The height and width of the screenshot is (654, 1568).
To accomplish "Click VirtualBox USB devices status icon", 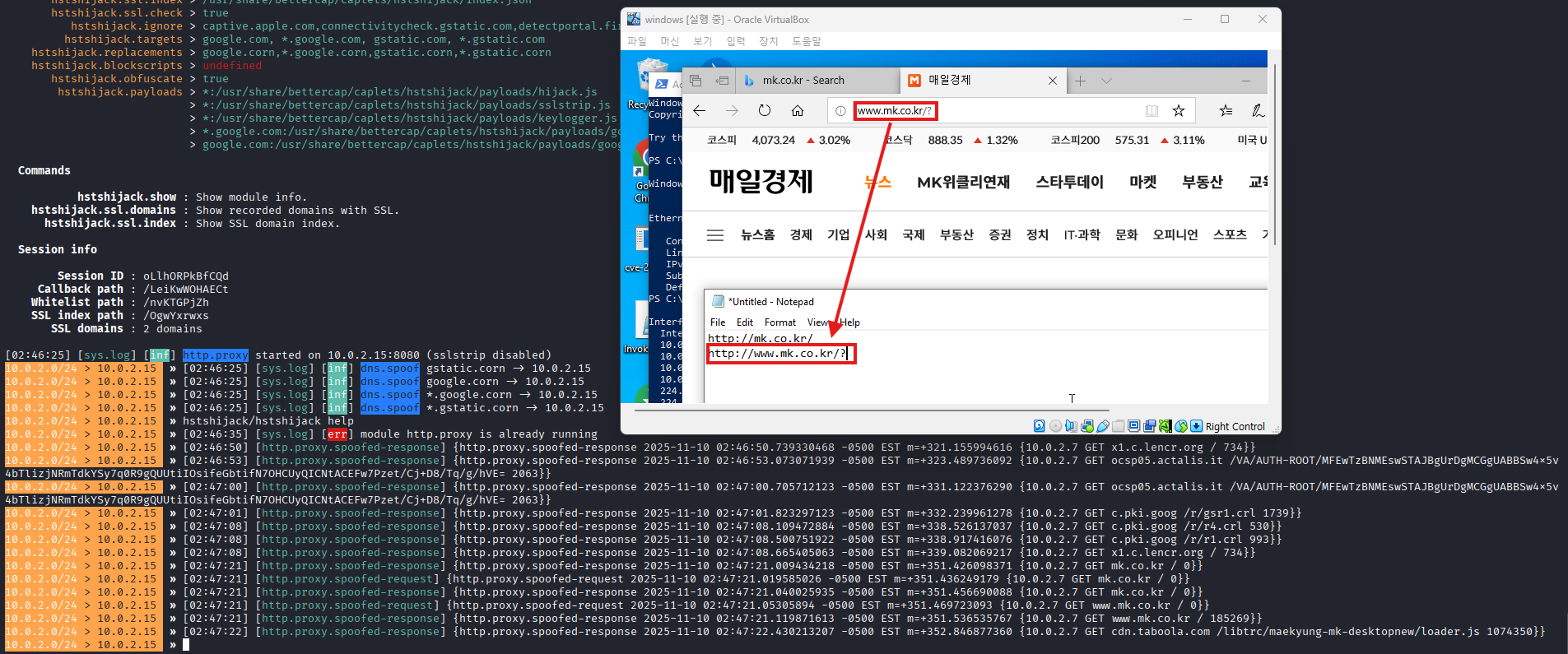I will [x=1103, y=426].
